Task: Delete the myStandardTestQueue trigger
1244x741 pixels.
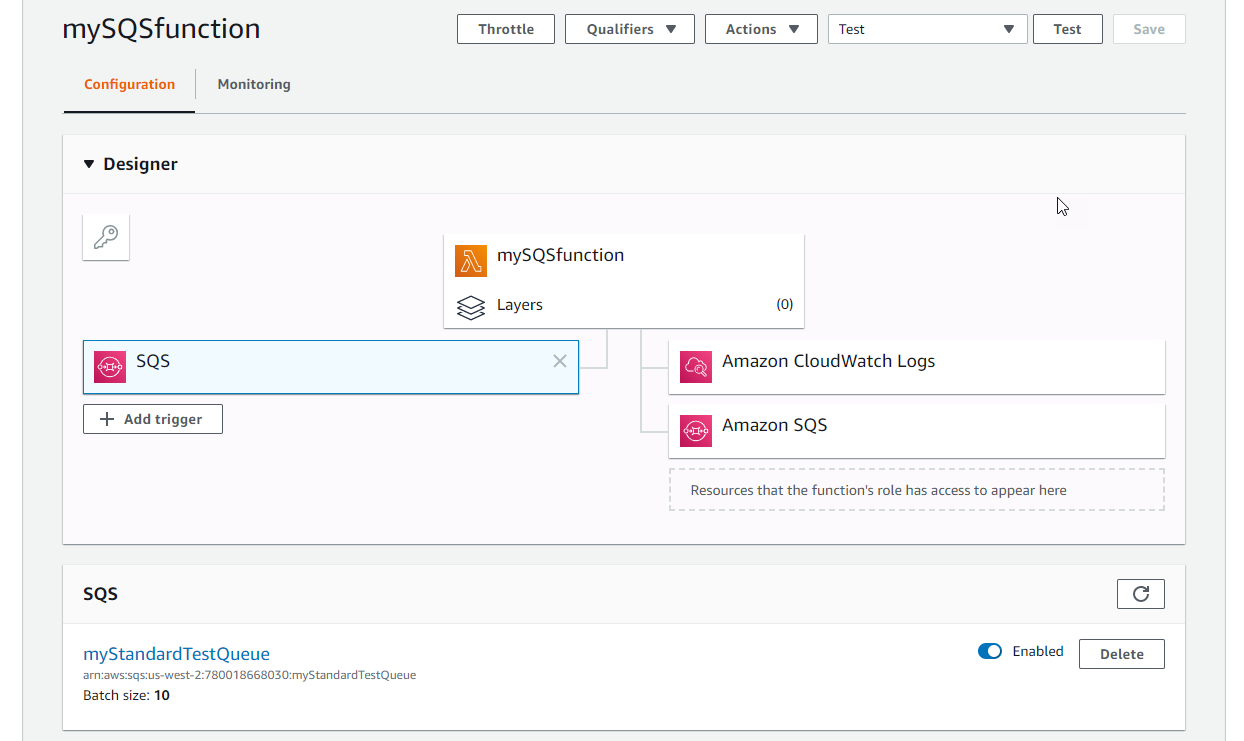Action: coord(1121,654)
